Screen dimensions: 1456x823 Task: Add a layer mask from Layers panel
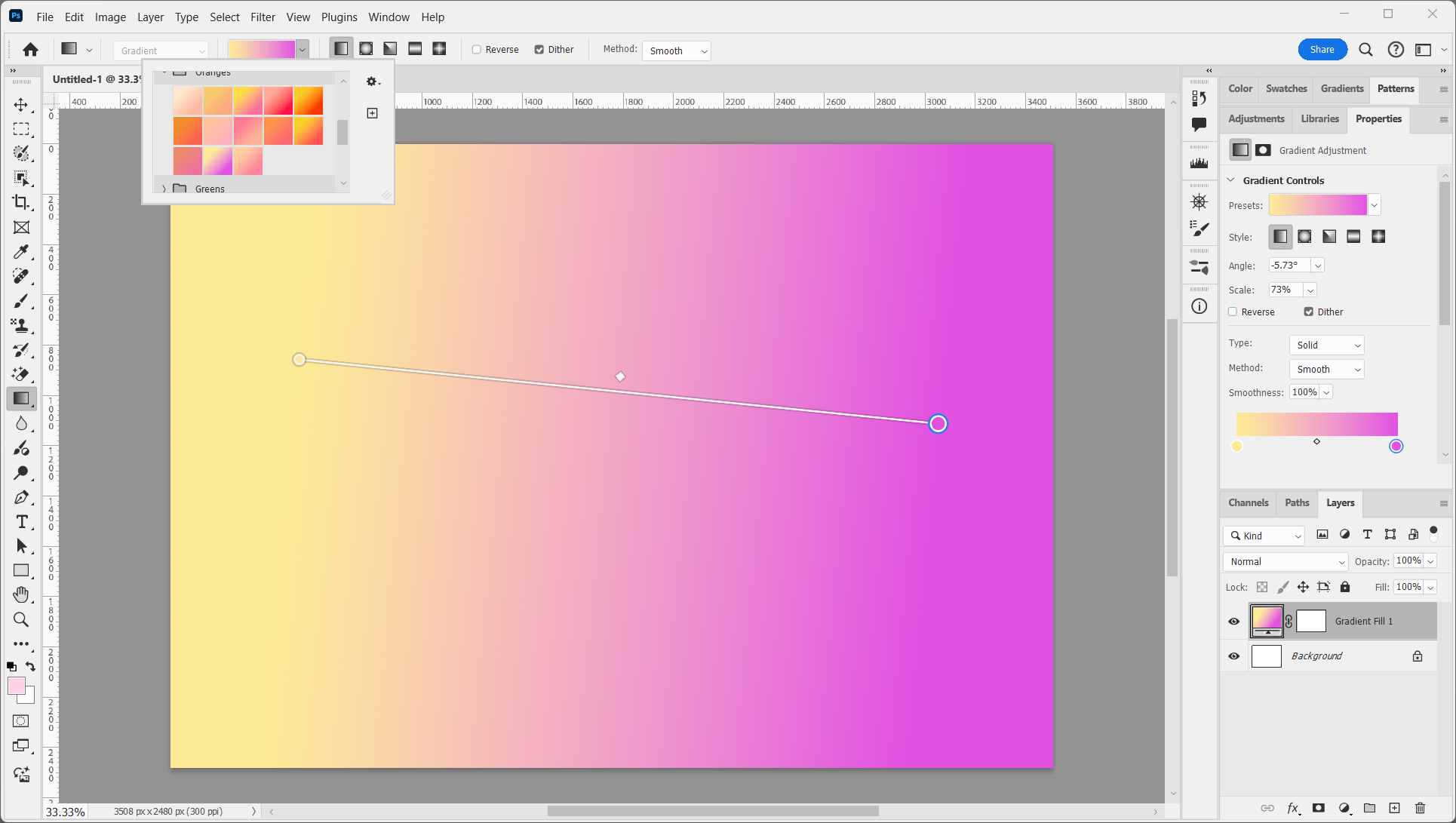click(1319, 808)
